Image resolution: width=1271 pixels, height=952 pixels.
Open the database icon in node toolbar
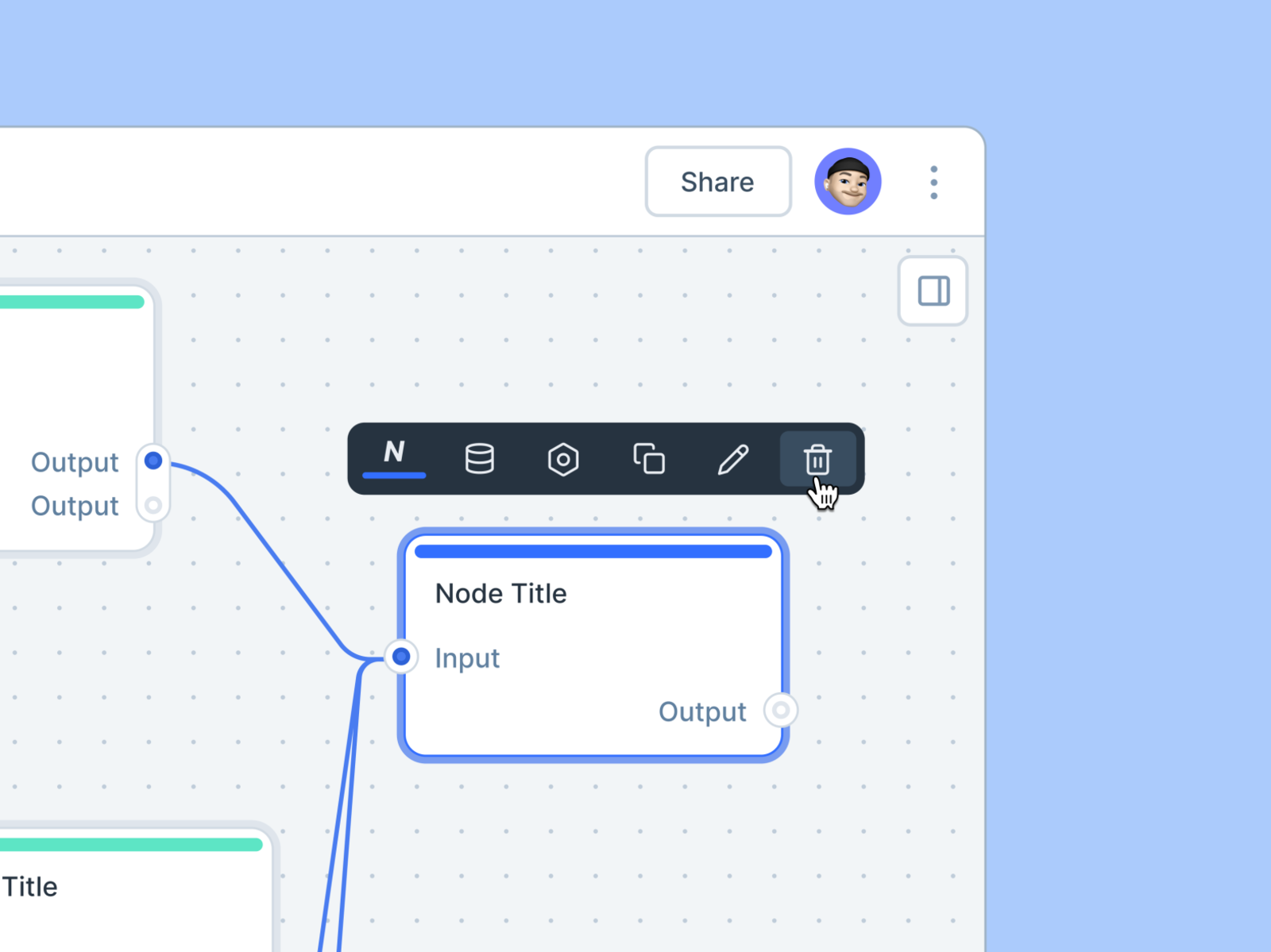coord(480,459)
